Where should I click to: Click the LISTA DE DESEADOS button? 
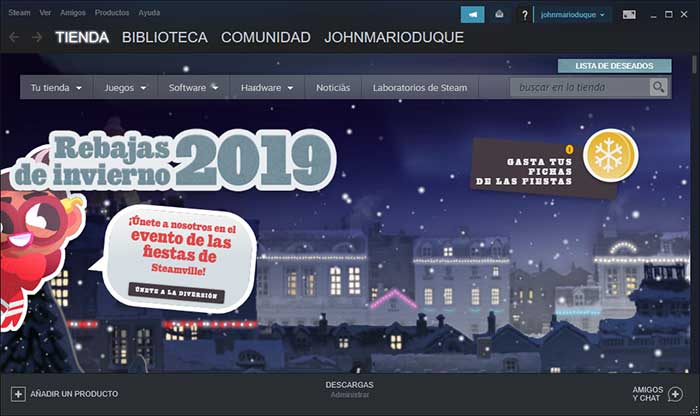click(614, 66)
